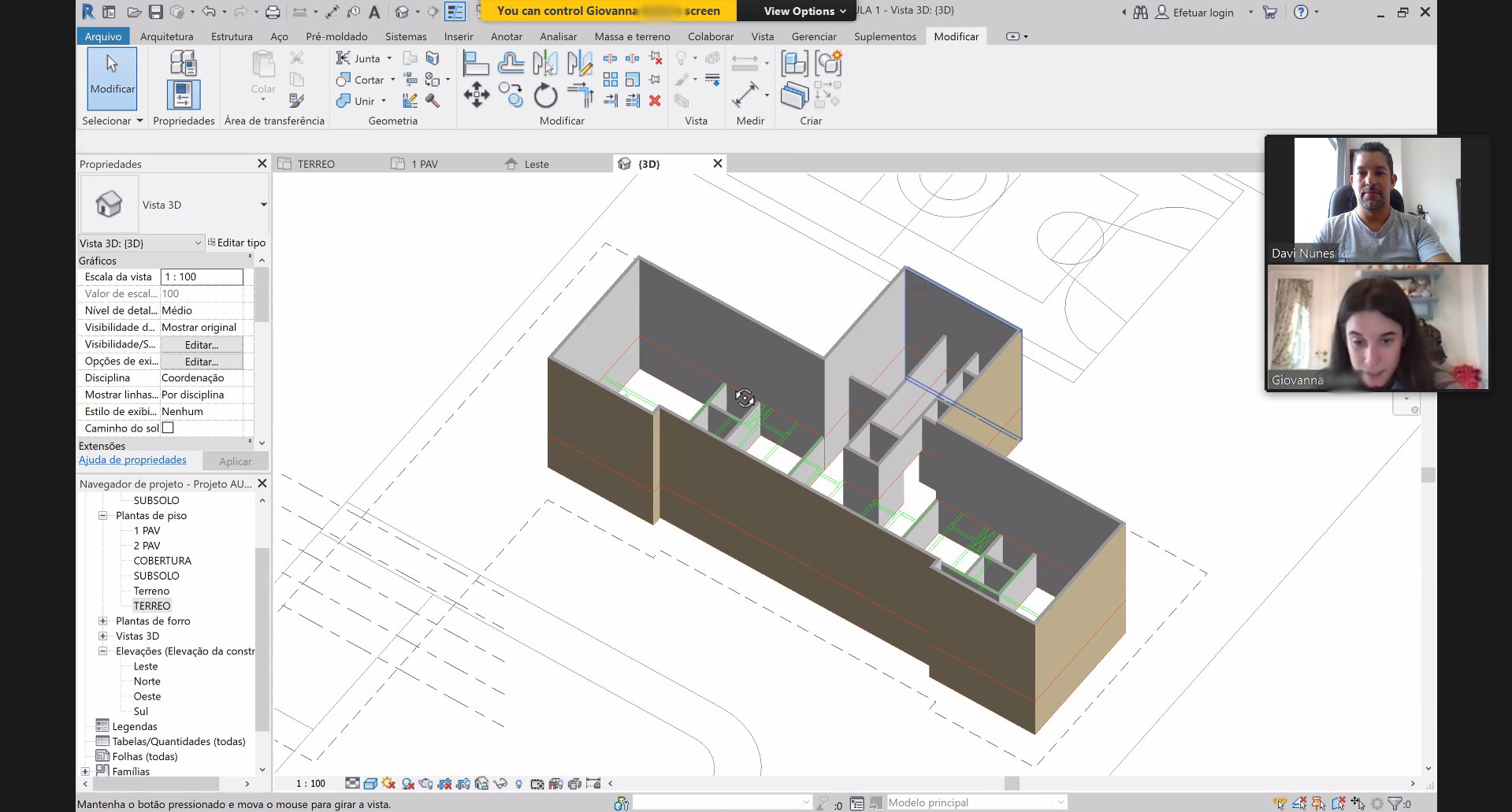
Task: Select the Copy tool icon
Action: tap(511, 96)
